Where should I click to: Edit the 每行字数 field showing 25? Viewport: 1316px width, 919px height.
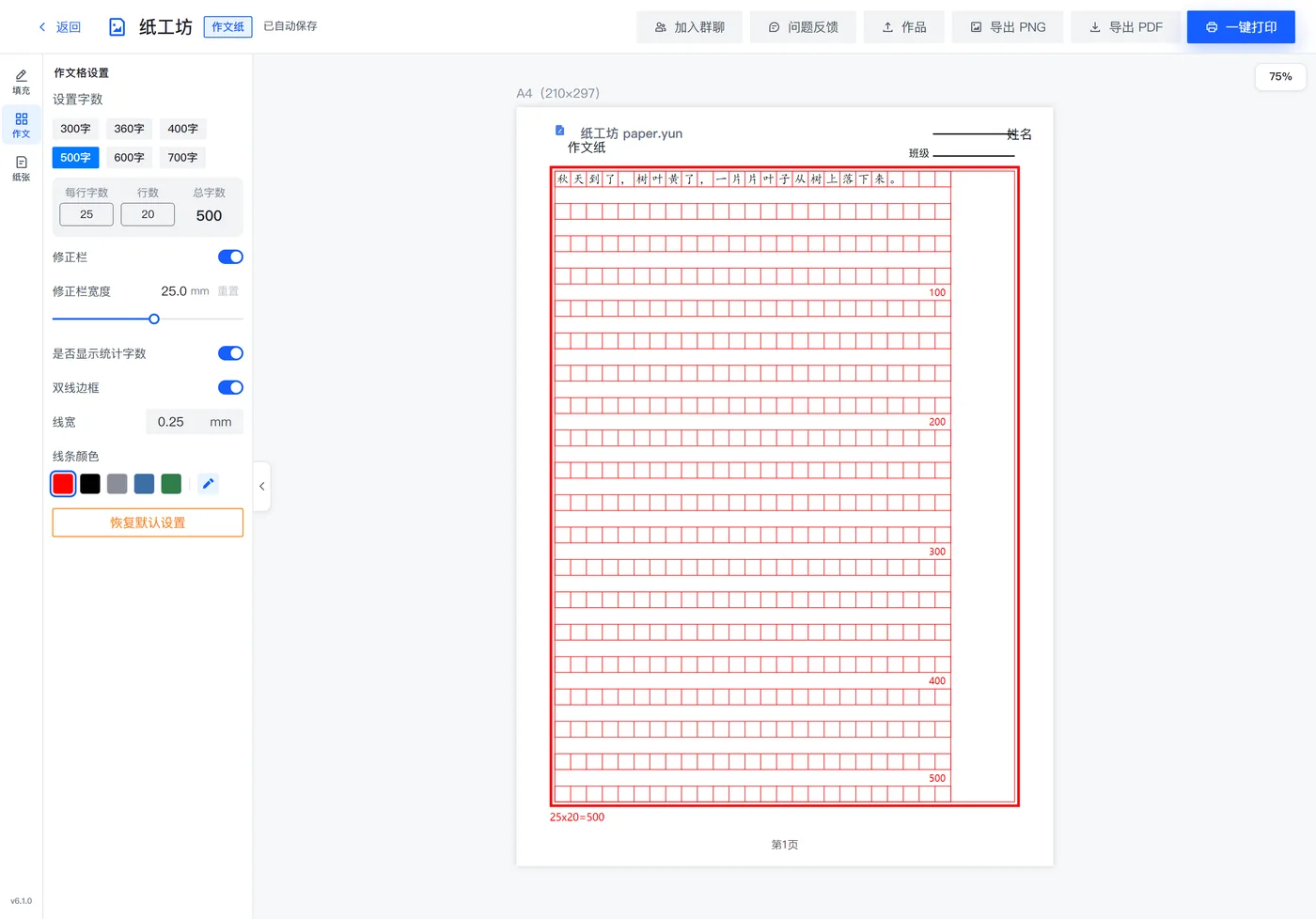pos(86,214)
